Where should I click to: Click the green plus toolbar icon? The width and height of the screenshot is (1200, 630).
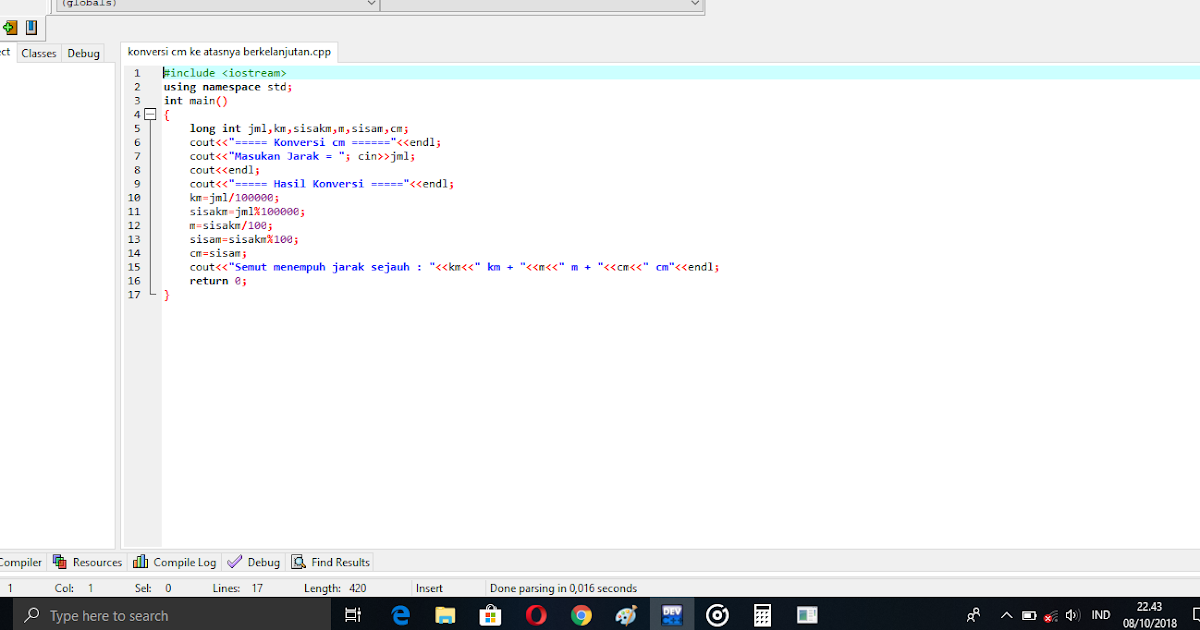pos(10,27)
